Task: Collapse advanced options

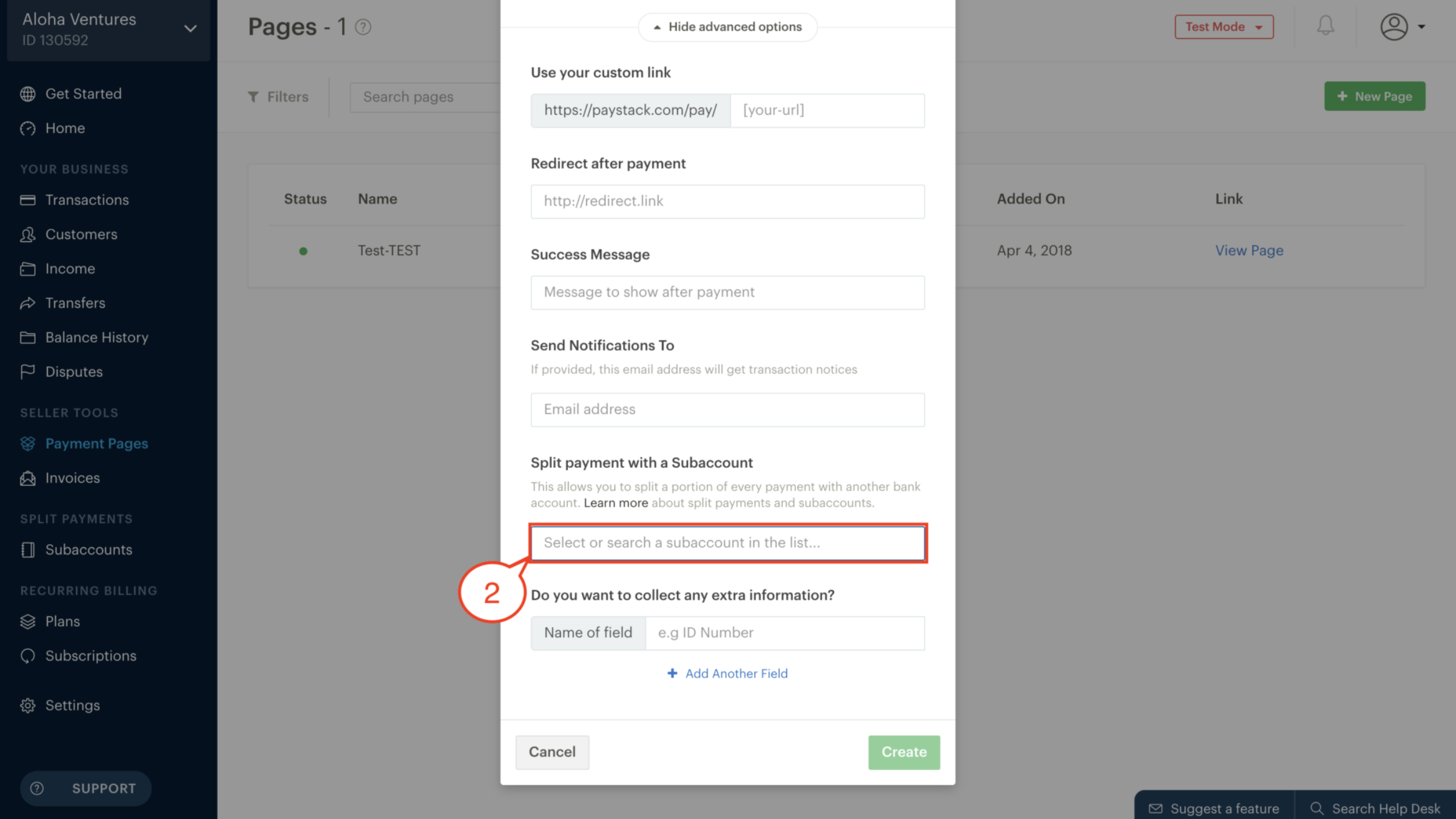Action: point(727,27)
